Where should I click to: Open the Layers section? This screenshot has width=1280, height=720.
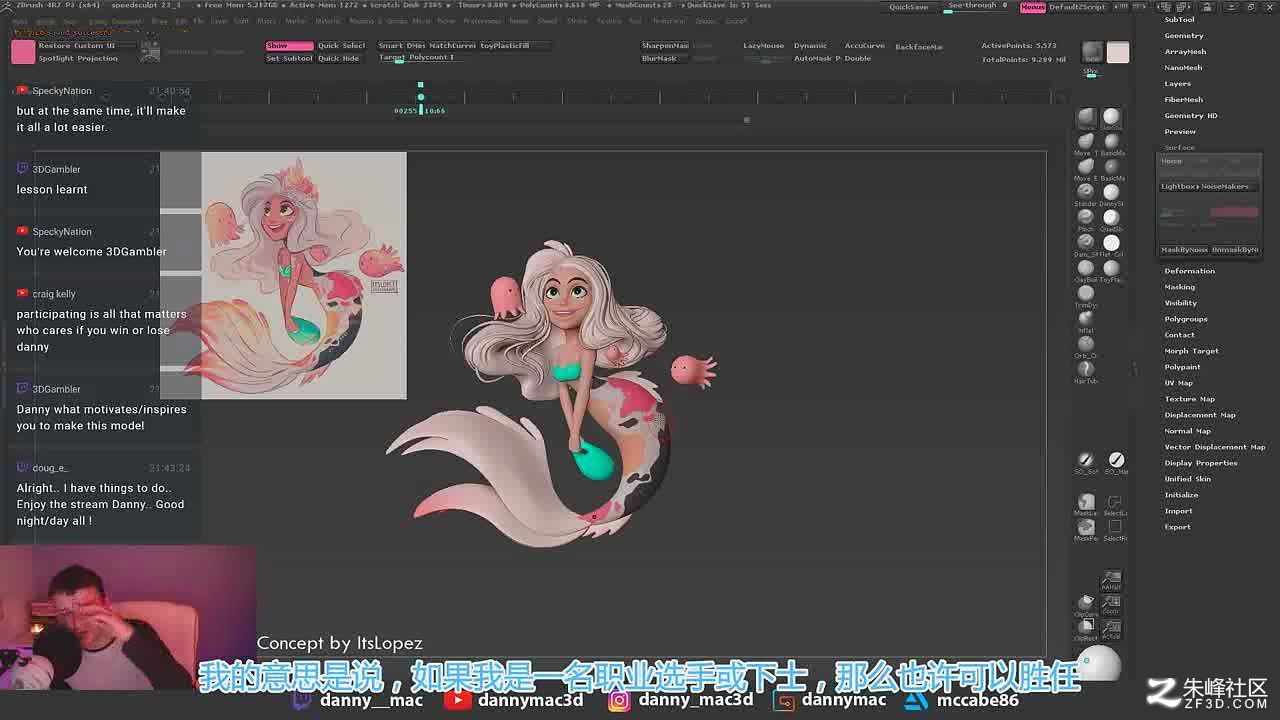[x=1177, y=84]
